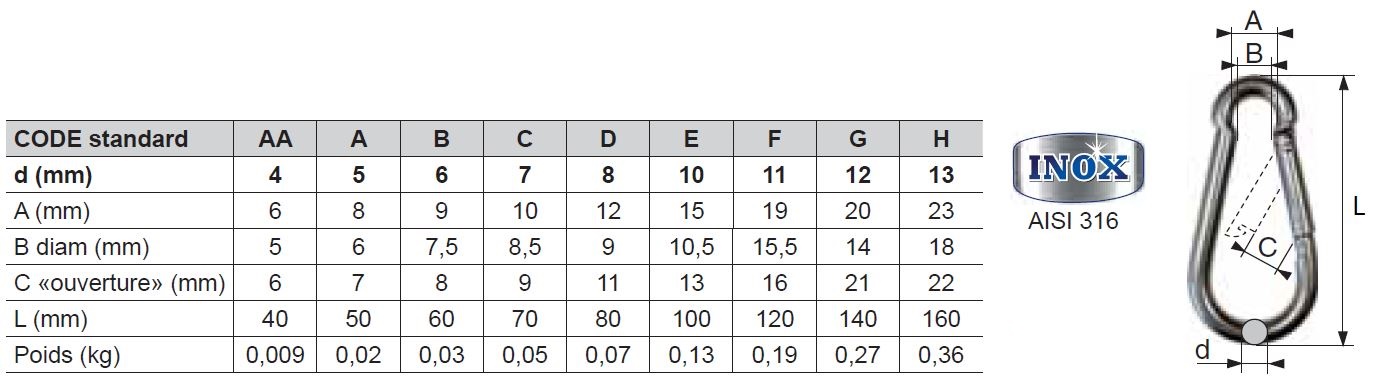1377x388 pixels.
Task: Click the 0,36 weight value
Action: click(941, 355)
